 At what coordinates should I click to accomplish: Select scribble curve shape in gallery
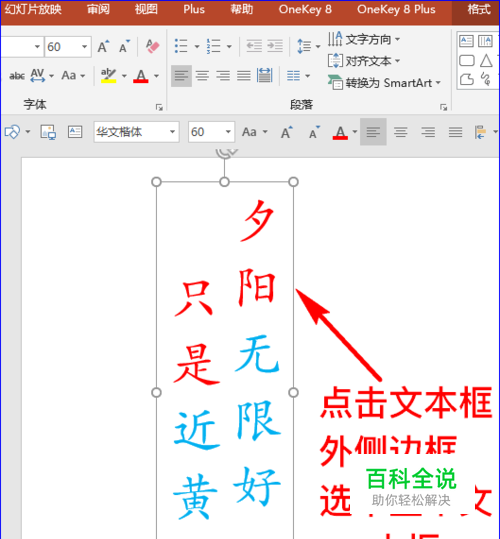pos(486,79)
